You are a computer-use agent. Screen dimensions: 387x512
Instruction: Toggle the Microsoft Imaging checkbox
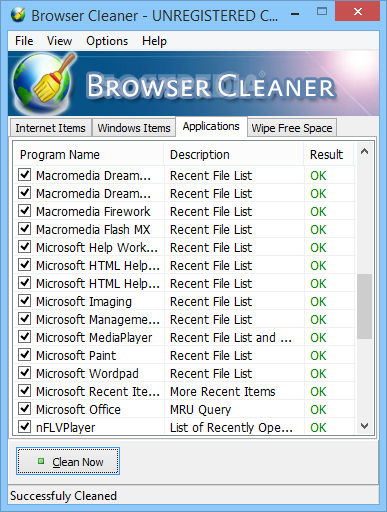[x=25, y=301]
